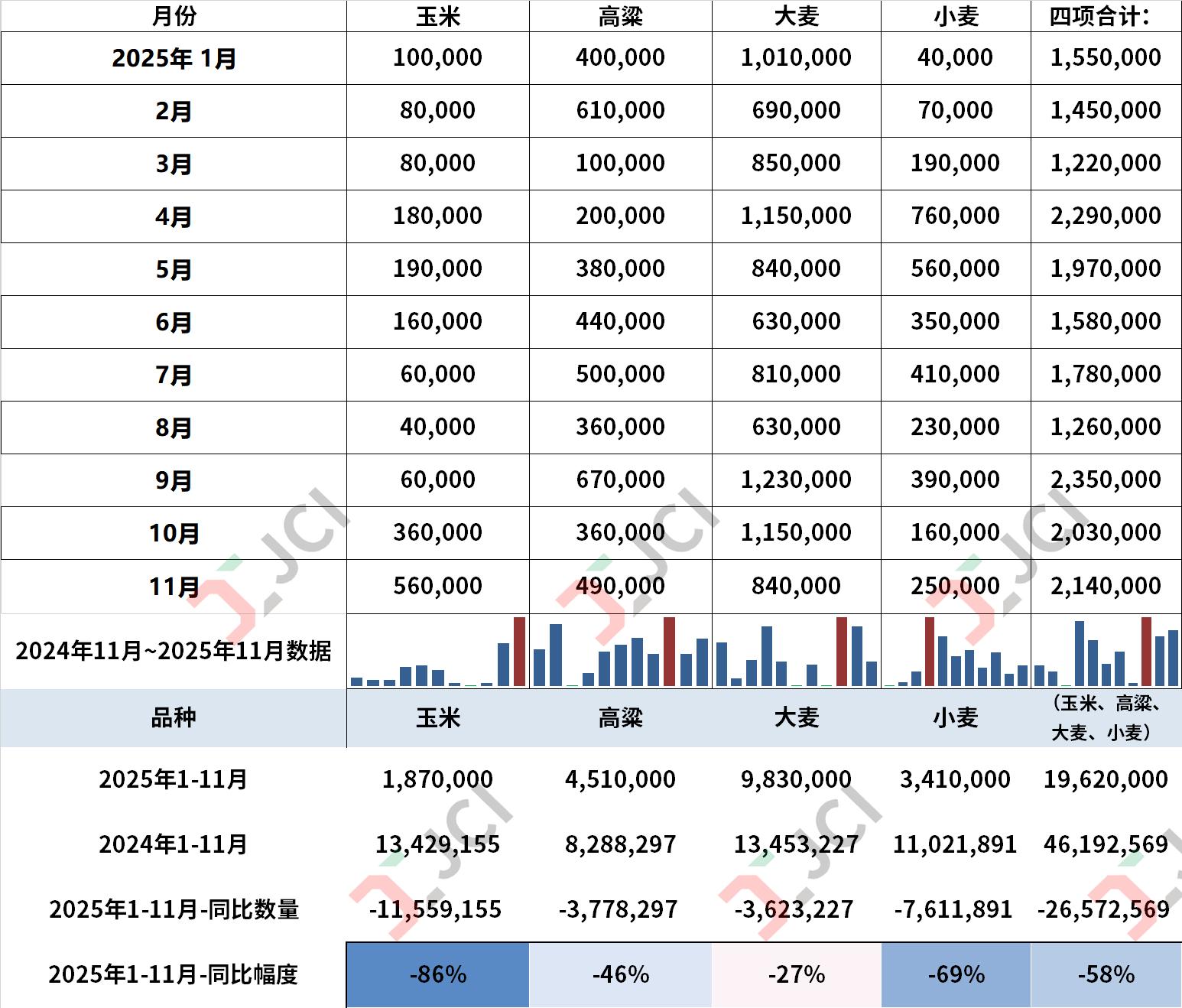Select the 品种 header cell
The width and height of the screenshot is (1182, 1008).
[174, 718]
